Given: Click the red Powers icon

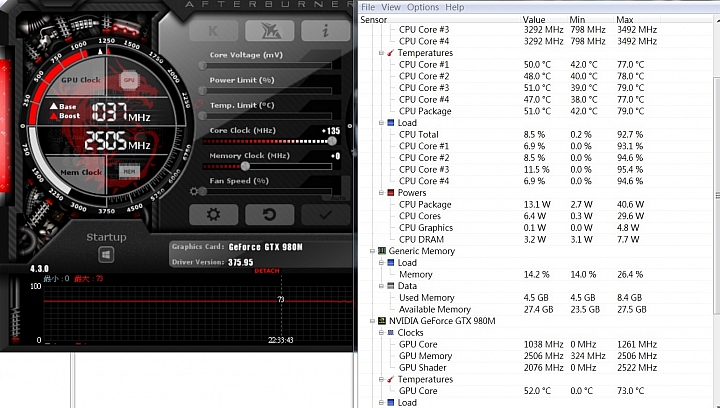Looking at the screenshot, I should (x=391, y=193).
